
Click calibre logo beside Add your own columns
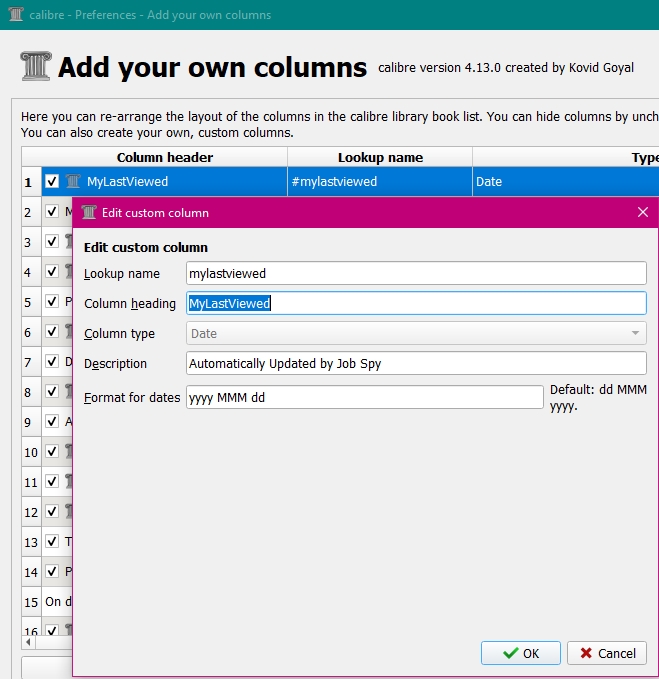(36, 66)
